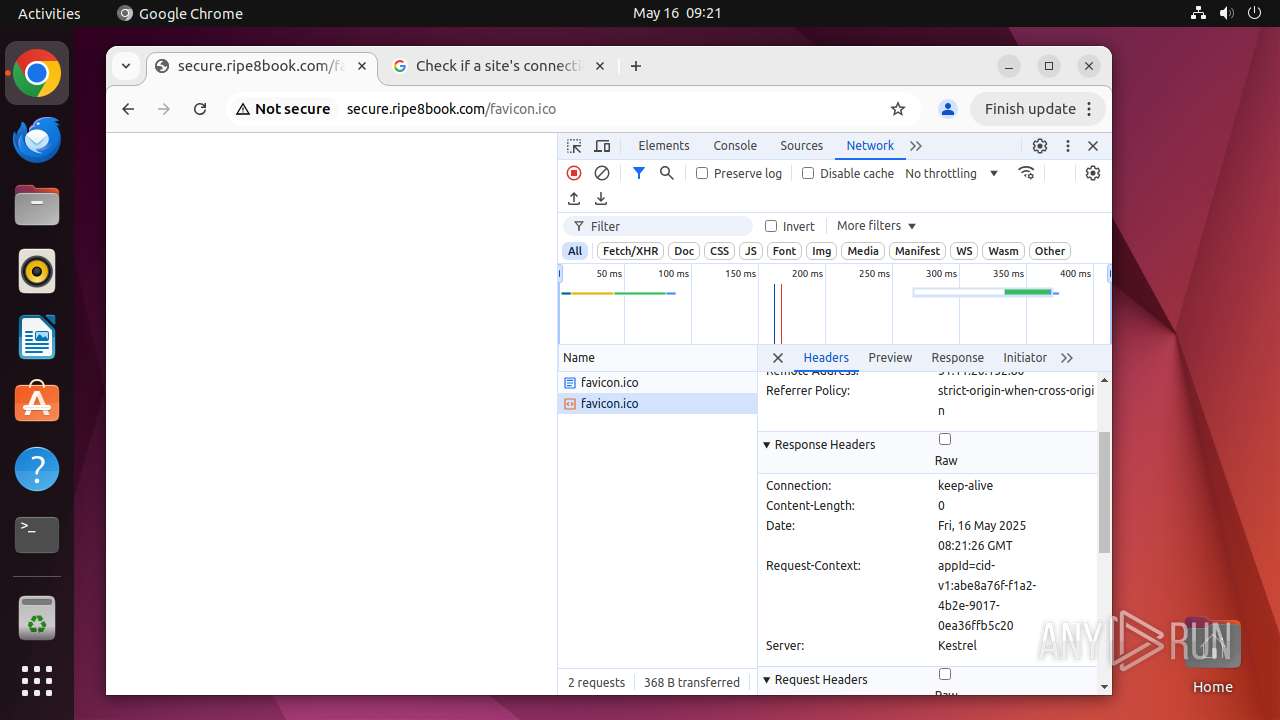Select the All filter type
This screenshot has width=1280, height=720.
575,251
